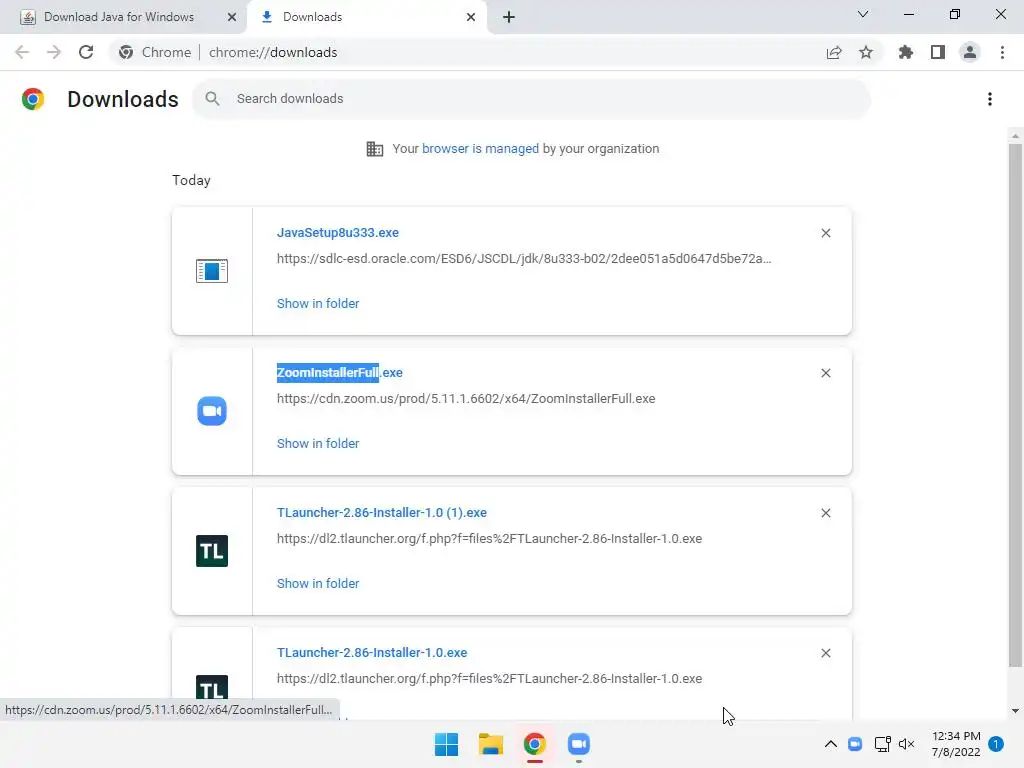Switch to the Download Java for Windows tab

tap(119, 17)
